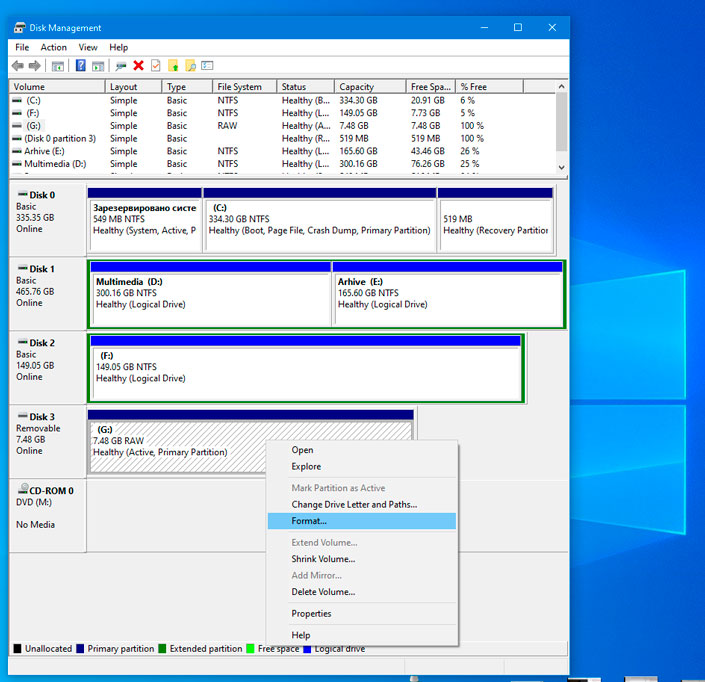Click the RAW file system cell

point(227,125)
